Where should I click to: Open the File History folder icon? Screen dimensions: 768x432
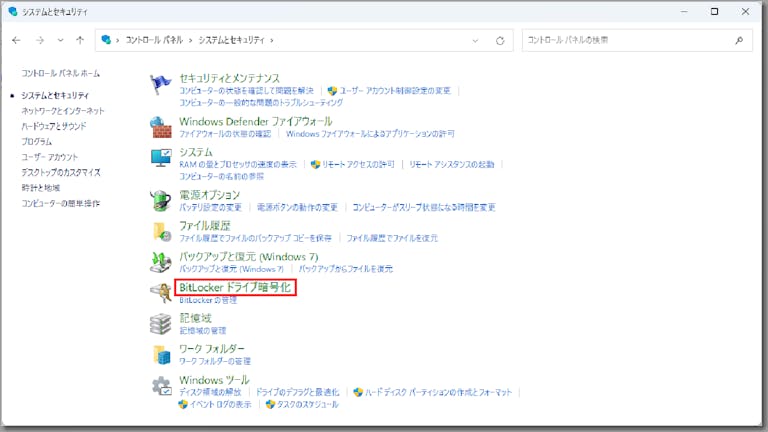click(x=162, y=232)
